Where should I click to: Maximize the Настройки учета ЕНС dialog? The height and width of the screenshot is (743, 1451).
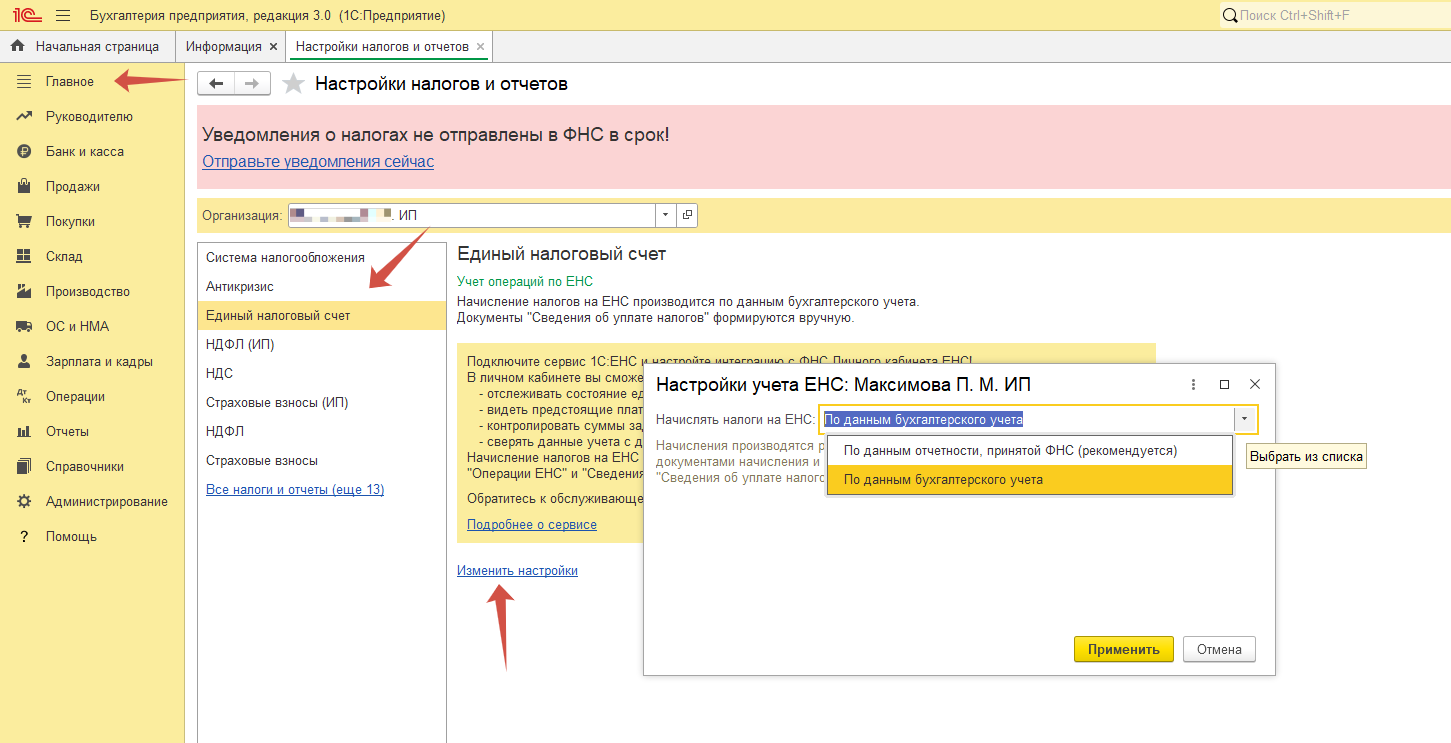1224,384
